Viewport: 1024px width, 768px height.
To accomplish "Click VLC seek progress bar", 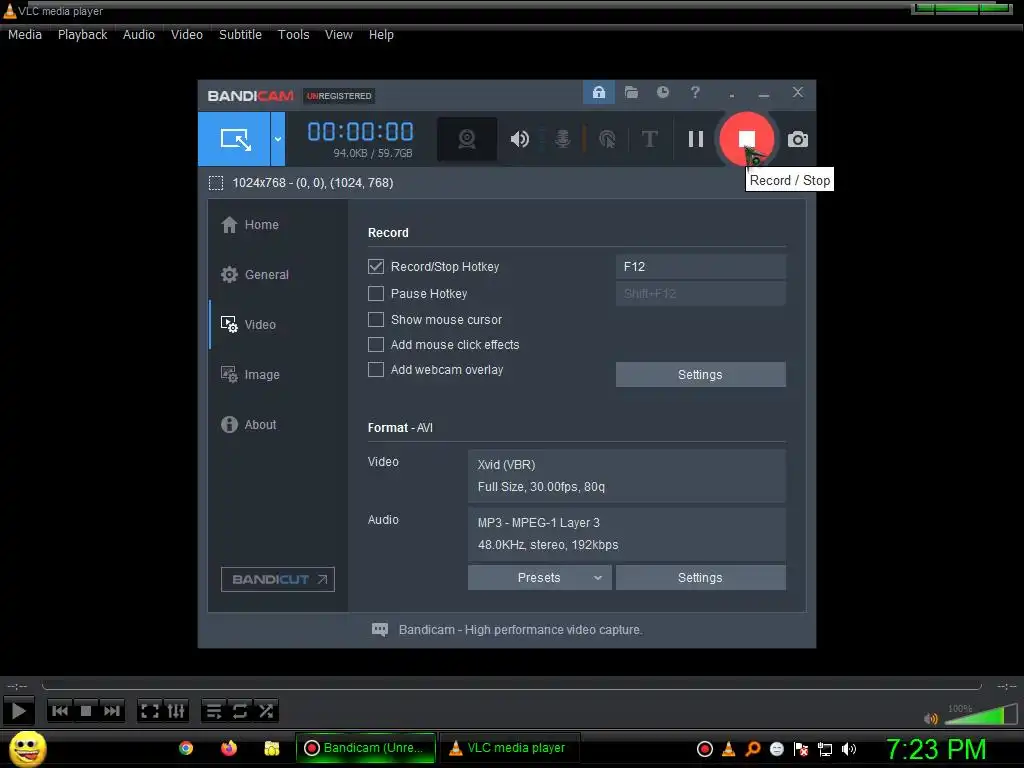I will (511, 686).
